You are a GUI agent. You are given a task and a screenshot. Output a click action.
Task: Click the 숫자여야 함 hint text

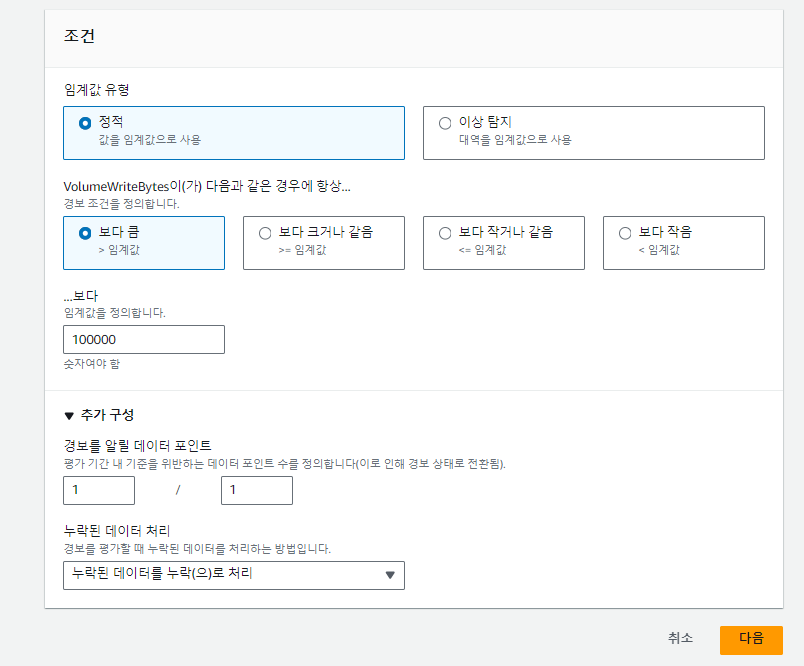pos(92,364)
